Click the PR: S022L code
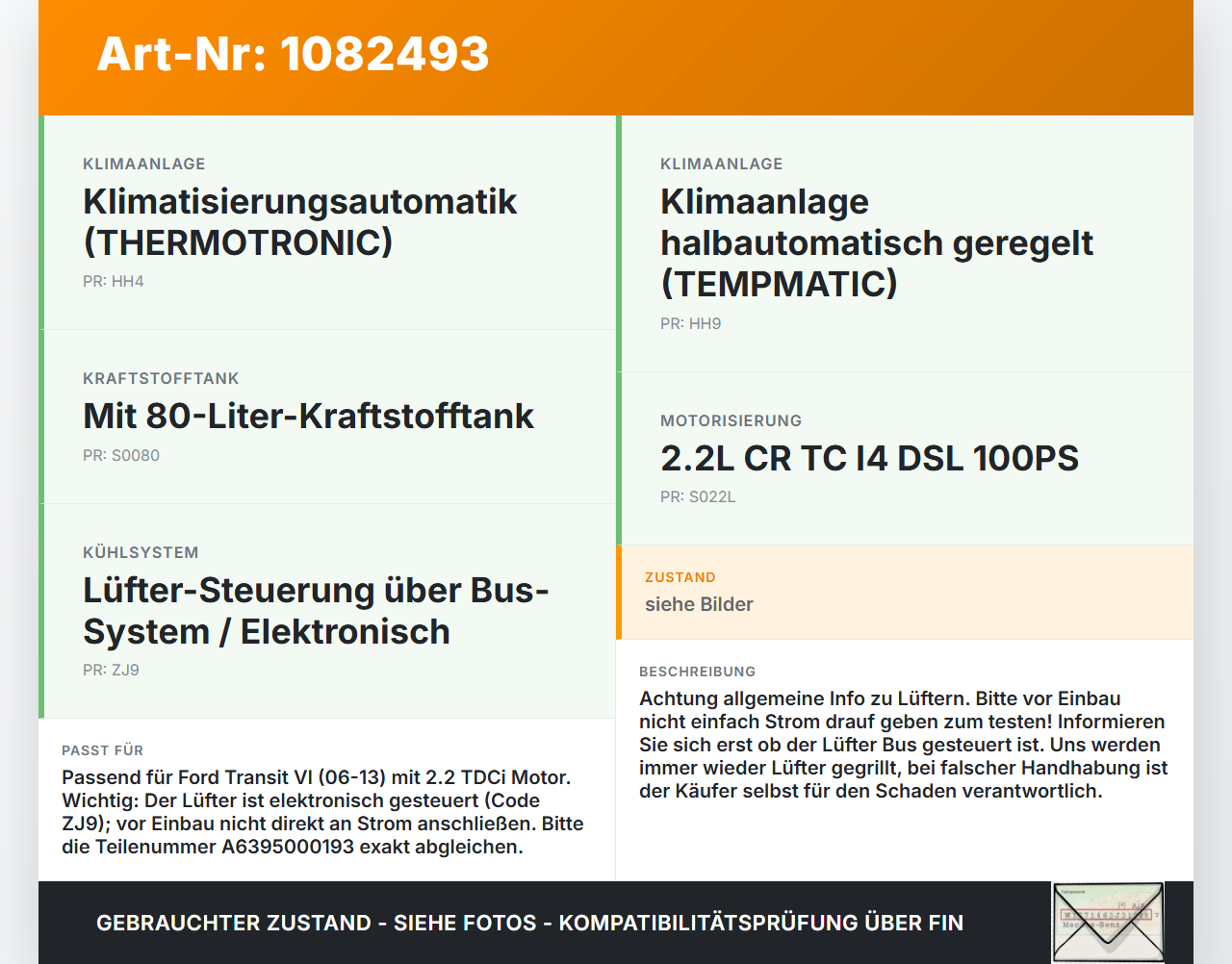This screenshot has height=964, width=1232. (698, 497)
